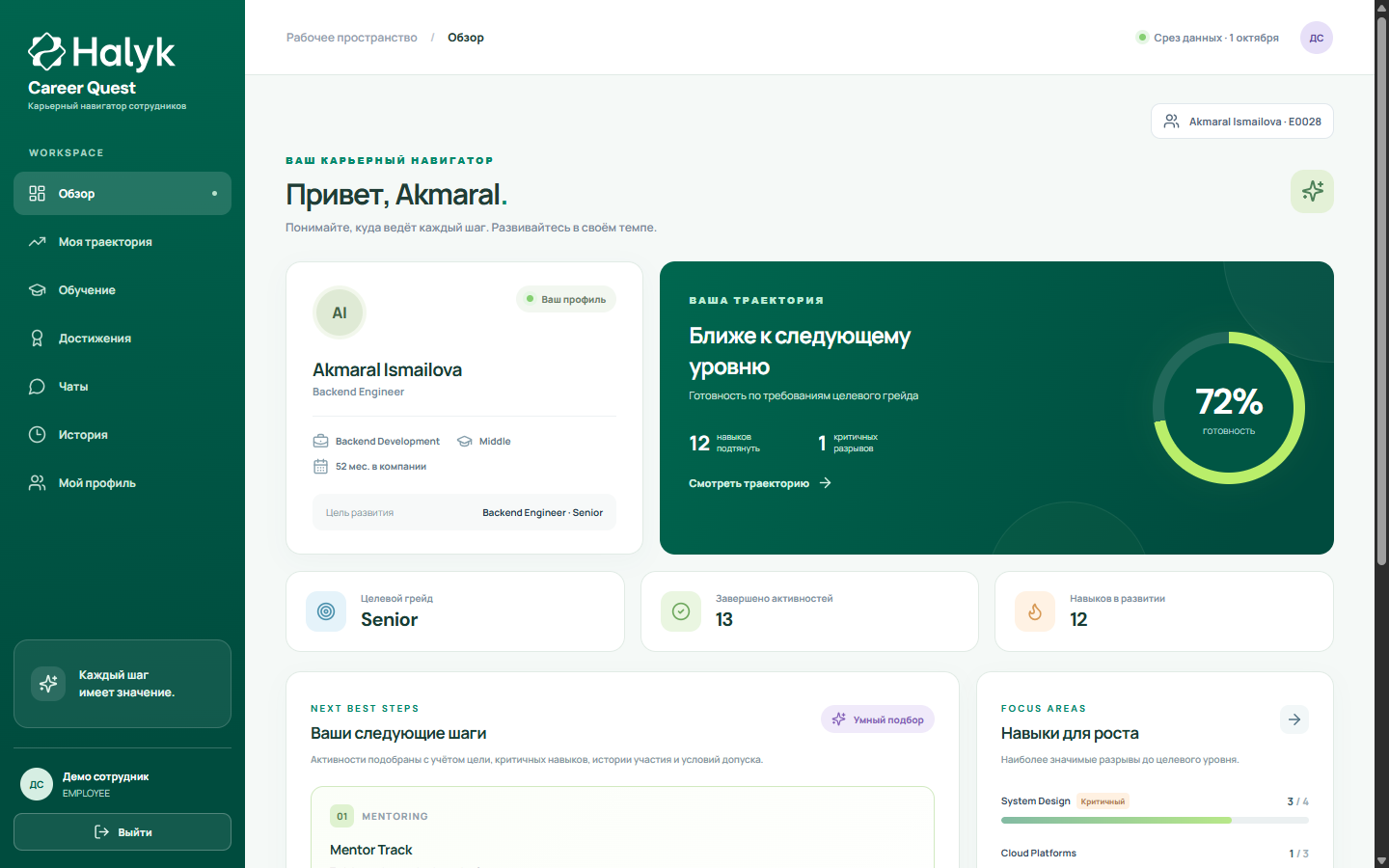The image size is (1389, 868).
Task: Click the green data snapshot status dot
Action: (1142, 38)
